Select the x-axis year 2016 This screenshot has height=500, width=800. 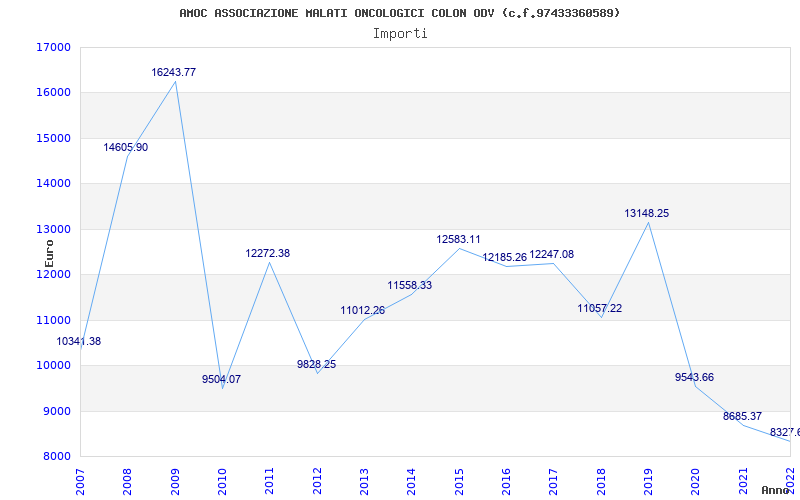tap(506, 481)
